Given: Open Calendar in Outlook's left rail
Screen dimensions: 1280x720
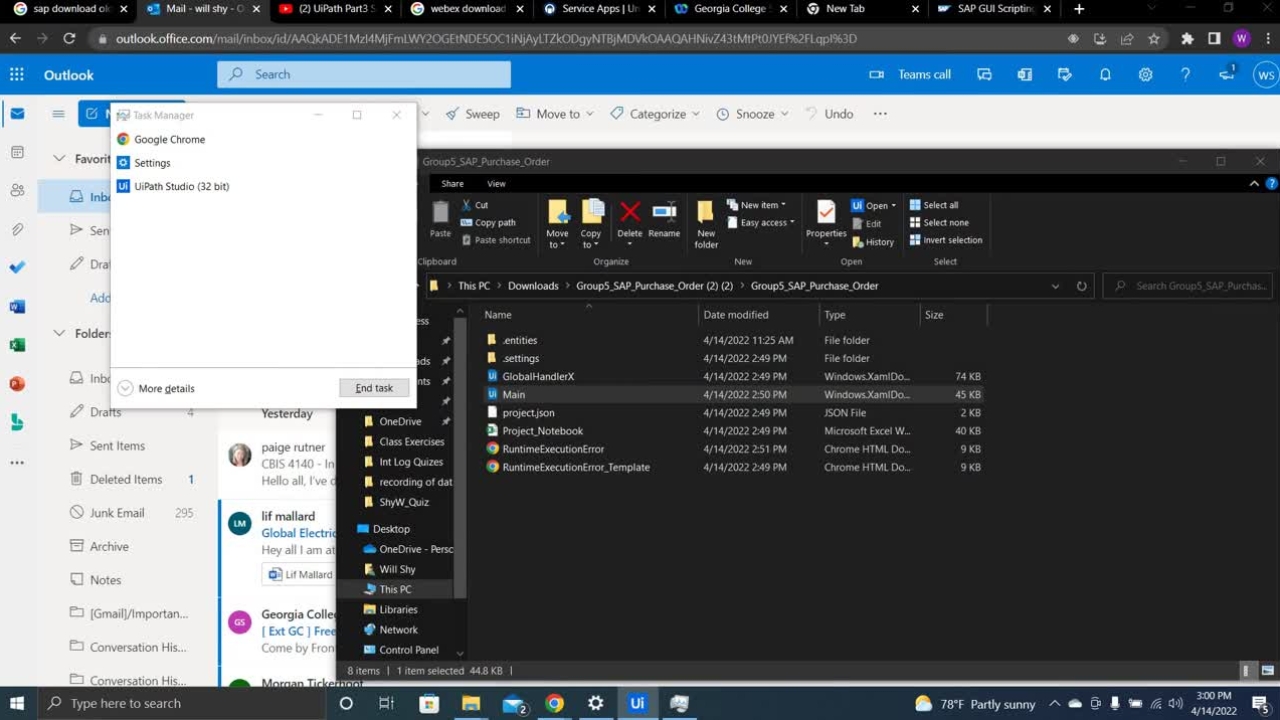Looking at the screenshot, I should tap(17, 152).
